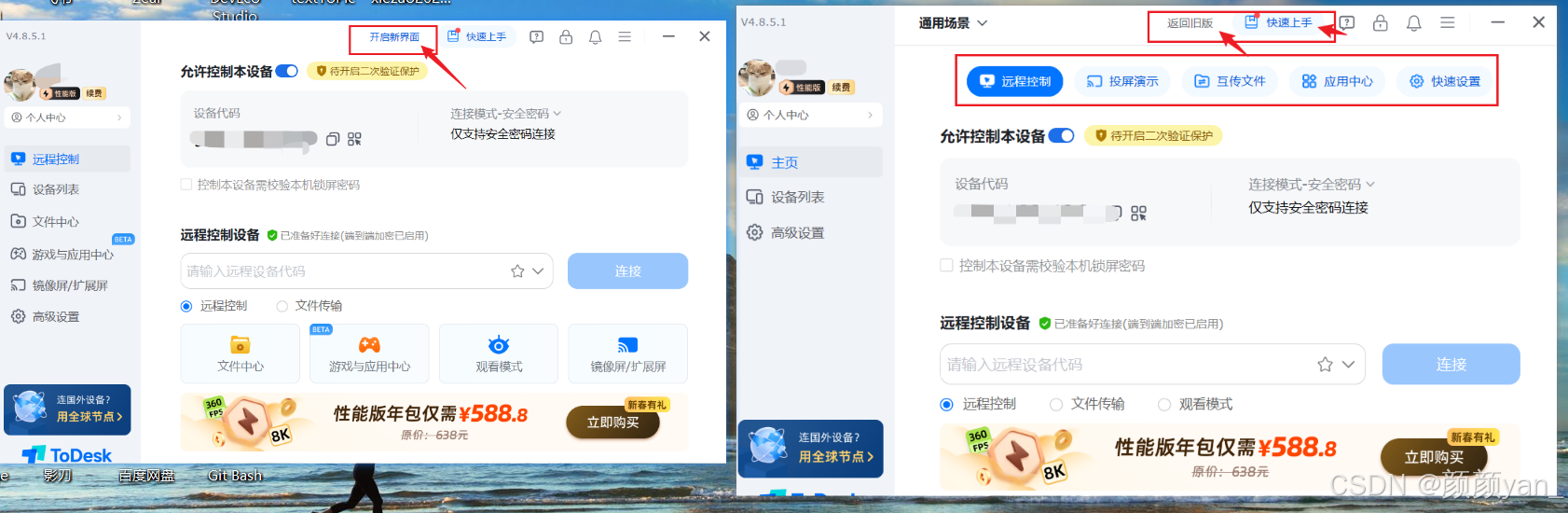Click 立即购买 in the right window banner

[1434, 457]
